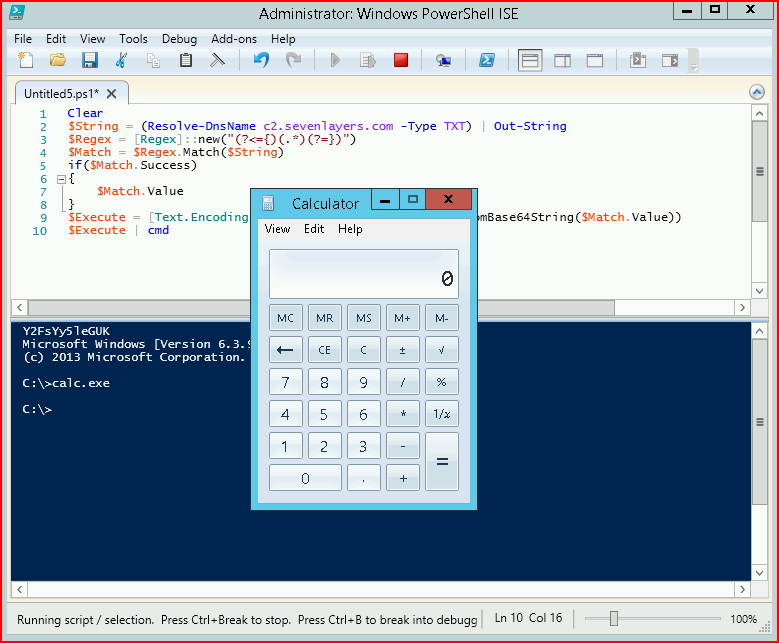
Task: Click the 'Y2FsYy5leGUK' console output
Action: tap(66, 331)
